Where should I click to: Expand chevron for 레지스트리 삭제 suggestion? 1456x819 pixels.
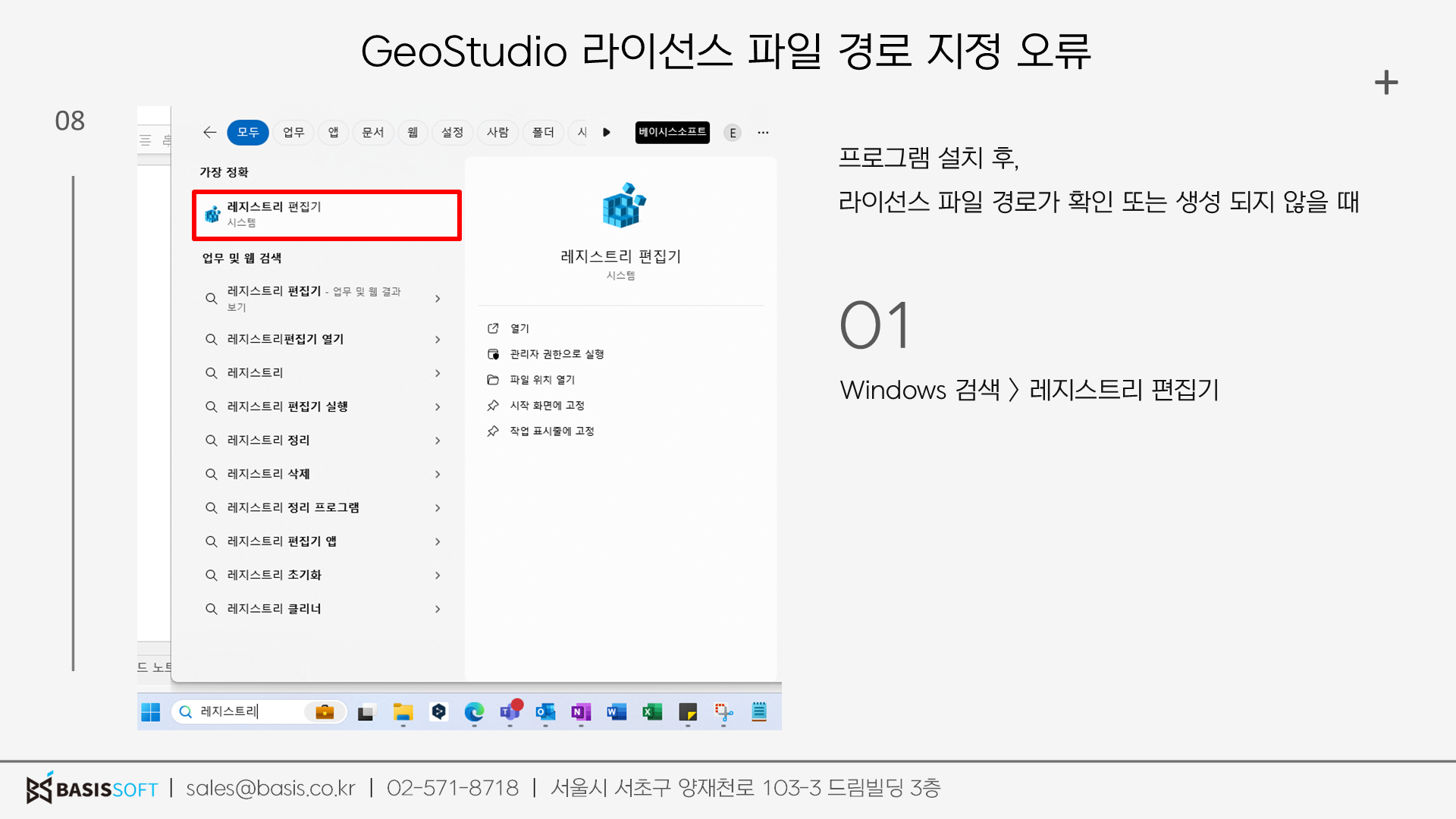(438, 474)
